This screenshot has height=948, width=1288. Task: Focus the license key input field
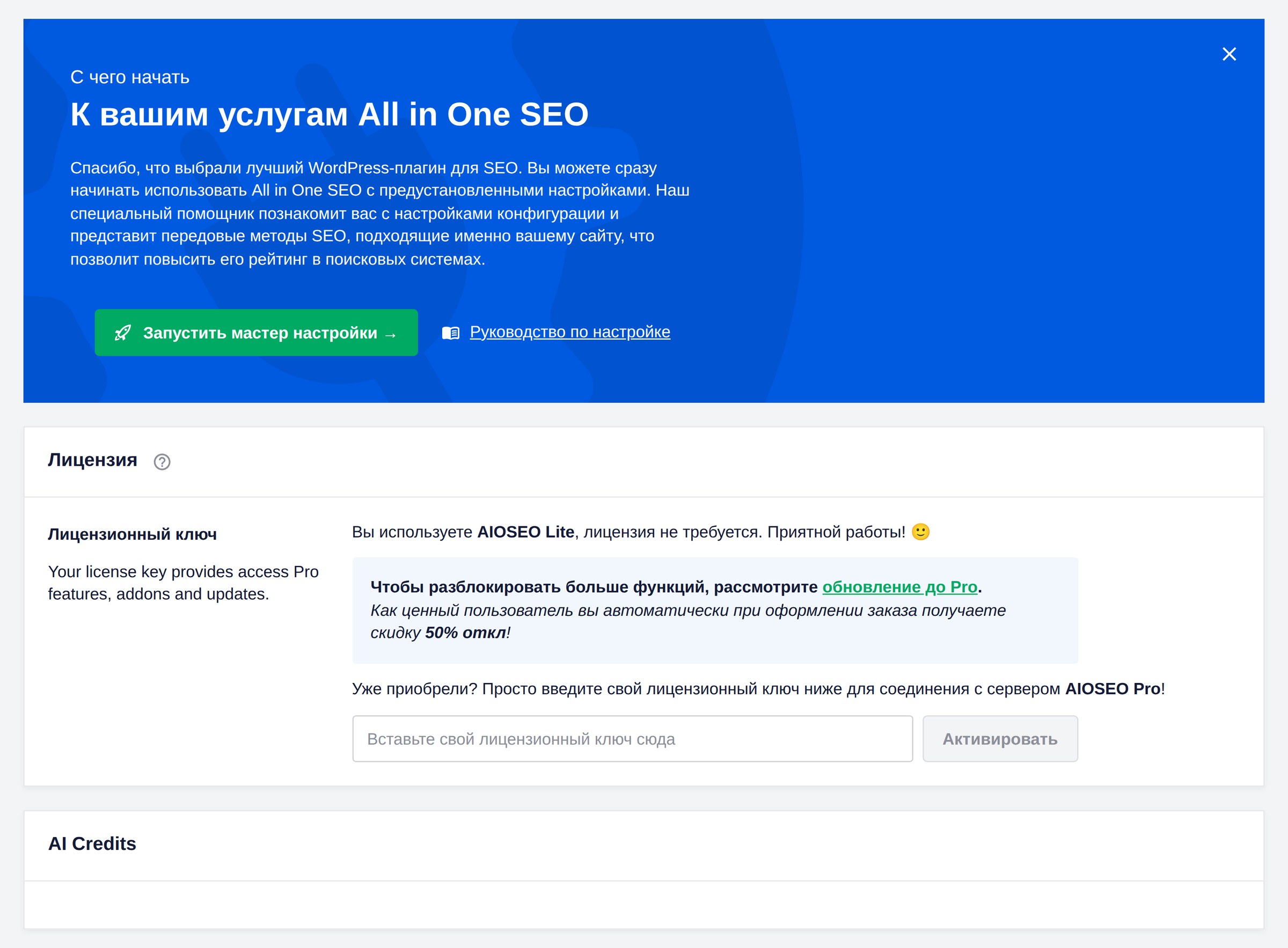click(x=632, y=739)
